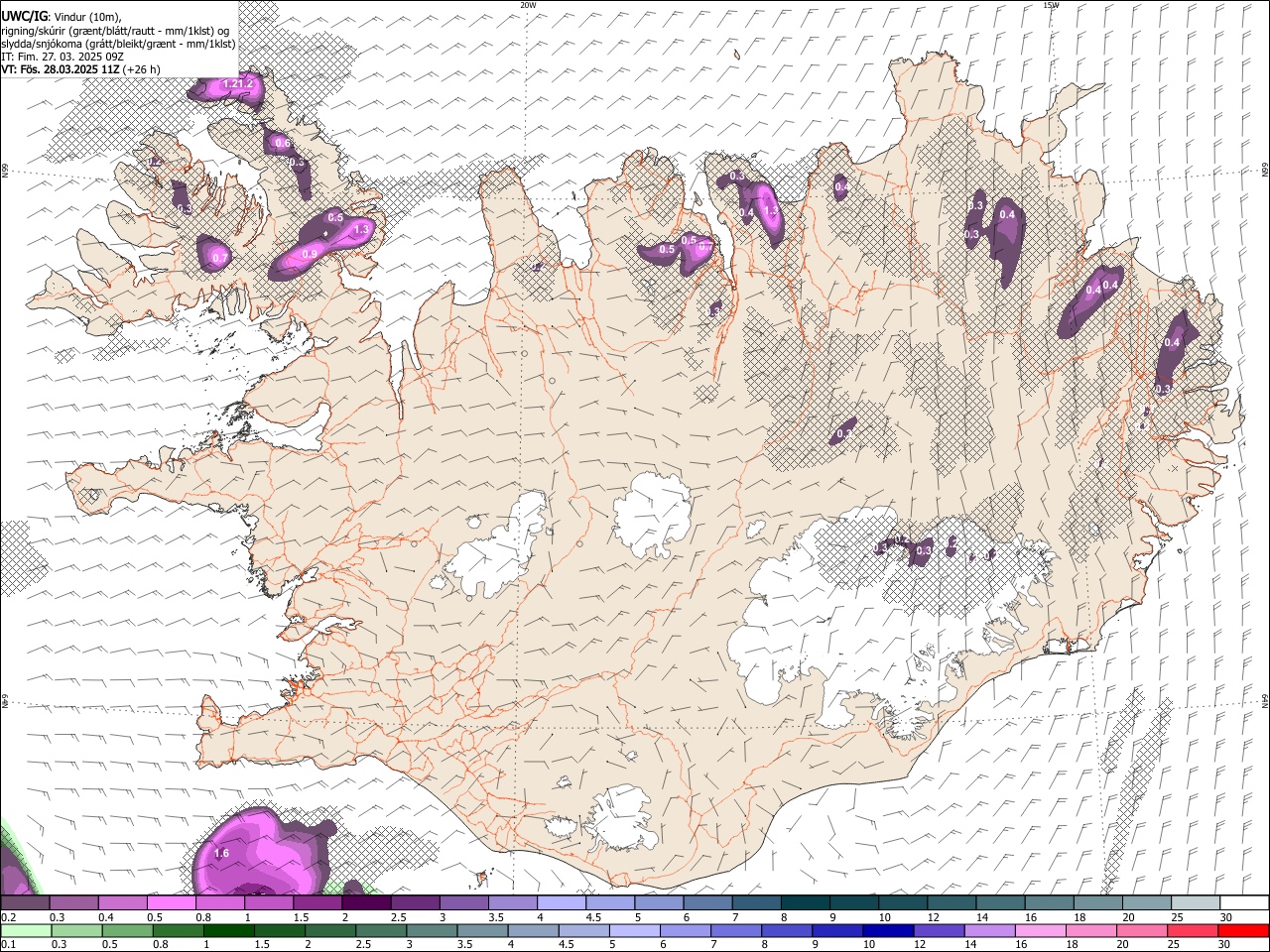Click the lower legend dark blue swatch labeled 10
Screen dimensions: 1270x952
tap(888, 931)
